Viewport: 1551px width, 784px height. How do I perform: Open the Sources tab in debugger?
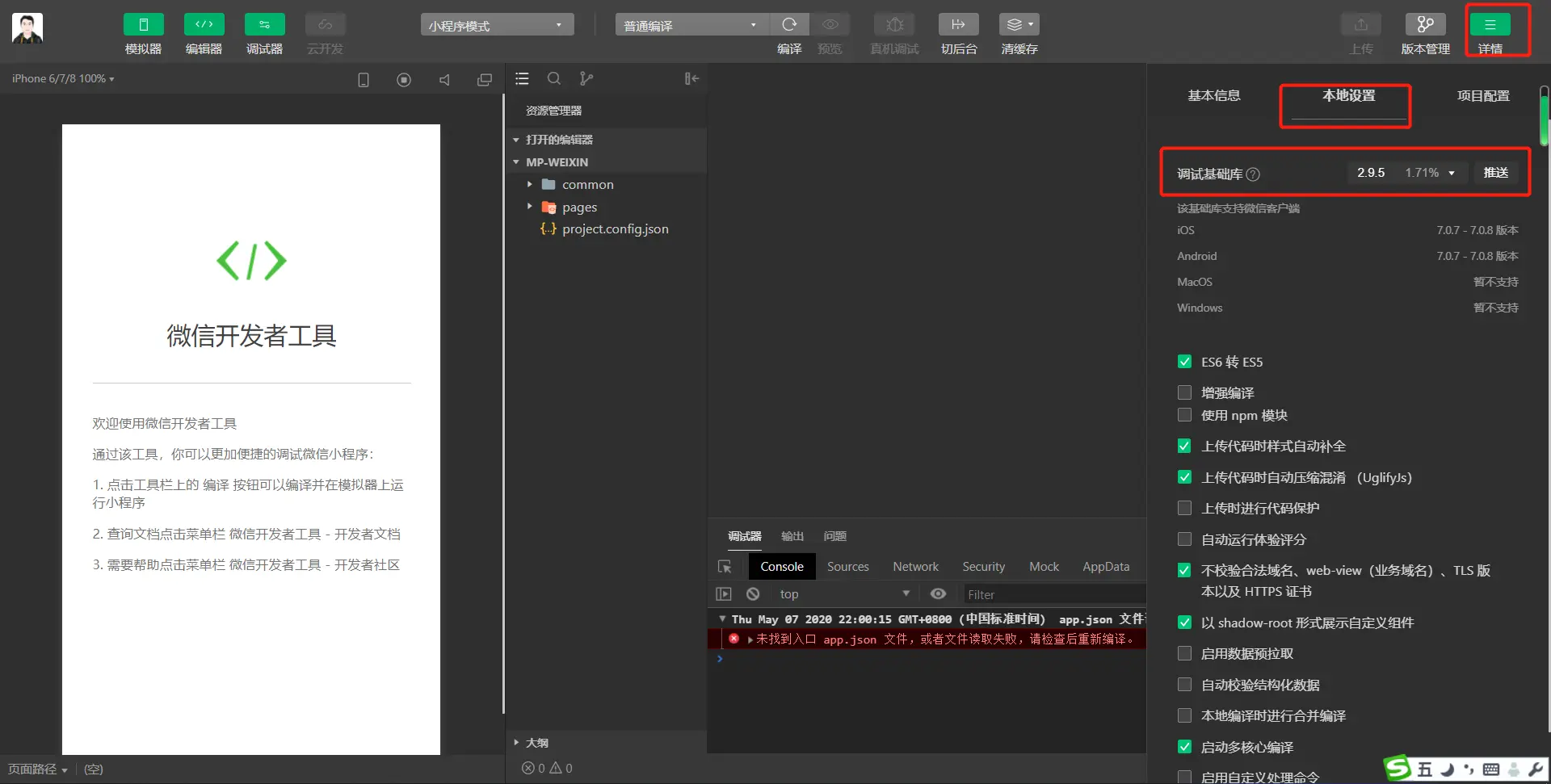[x=847, y=567]
